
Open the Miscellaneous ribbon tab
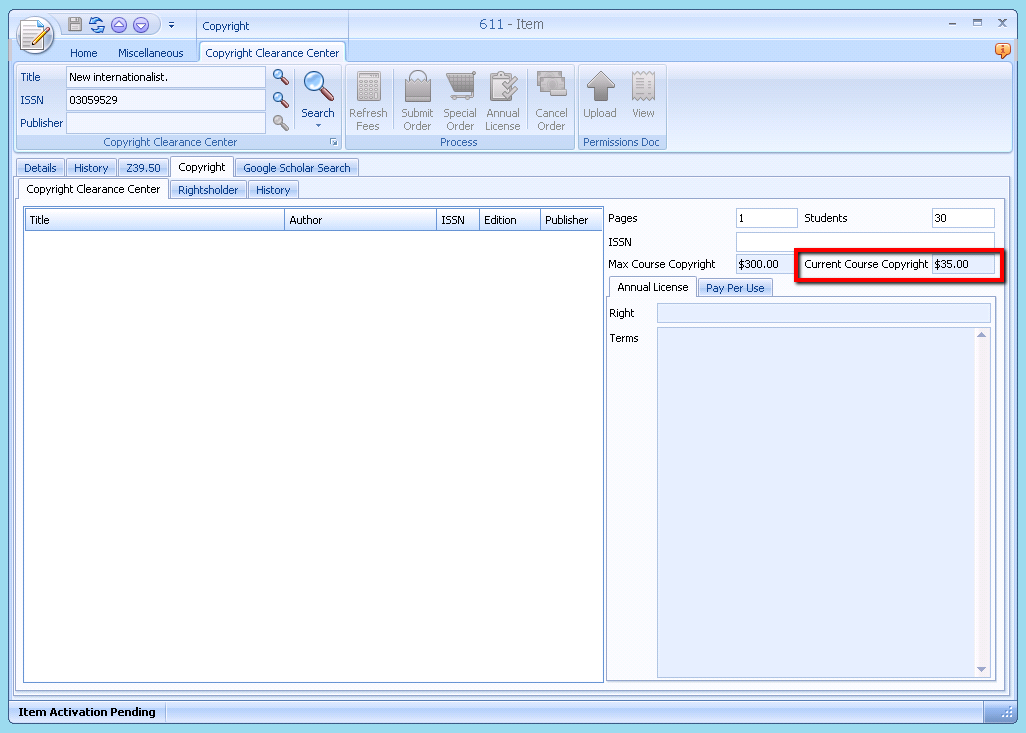point(151,53)
